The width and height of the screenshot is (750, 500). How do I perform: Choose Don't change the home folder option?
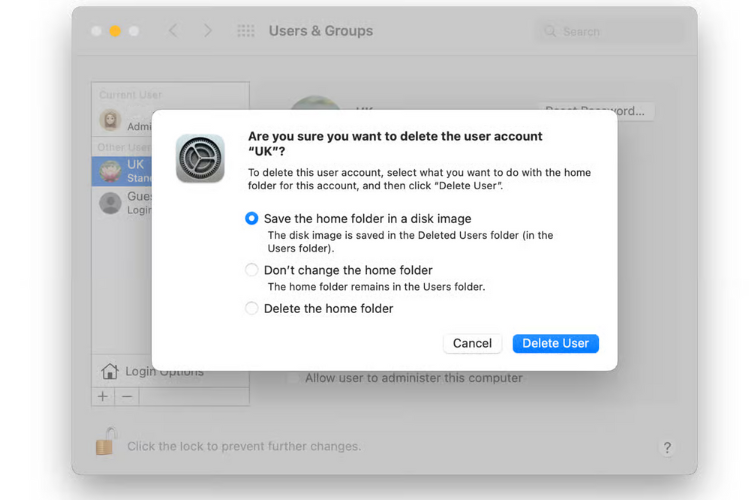pos(251,270)
